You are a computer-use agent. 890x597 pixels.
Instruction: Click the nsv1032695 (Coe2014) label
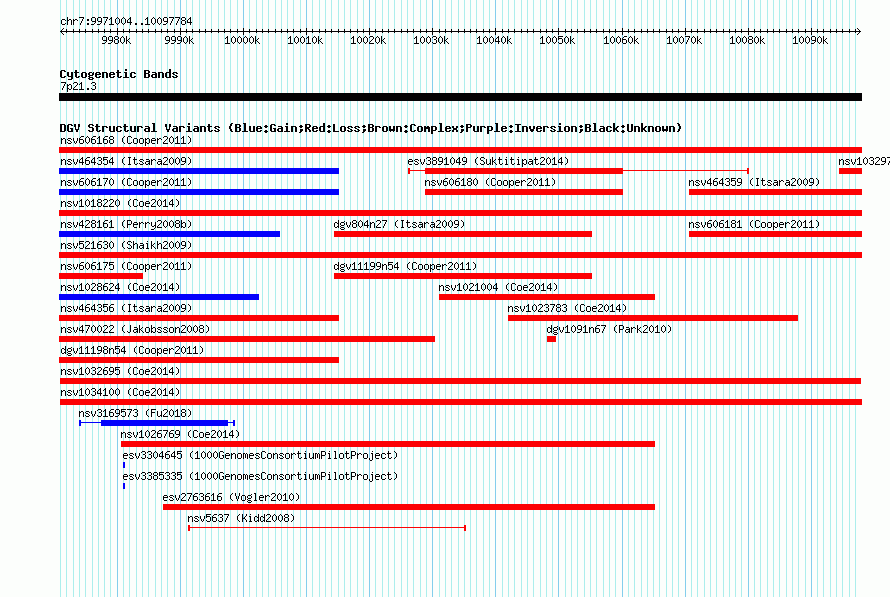tap(120, 371)
